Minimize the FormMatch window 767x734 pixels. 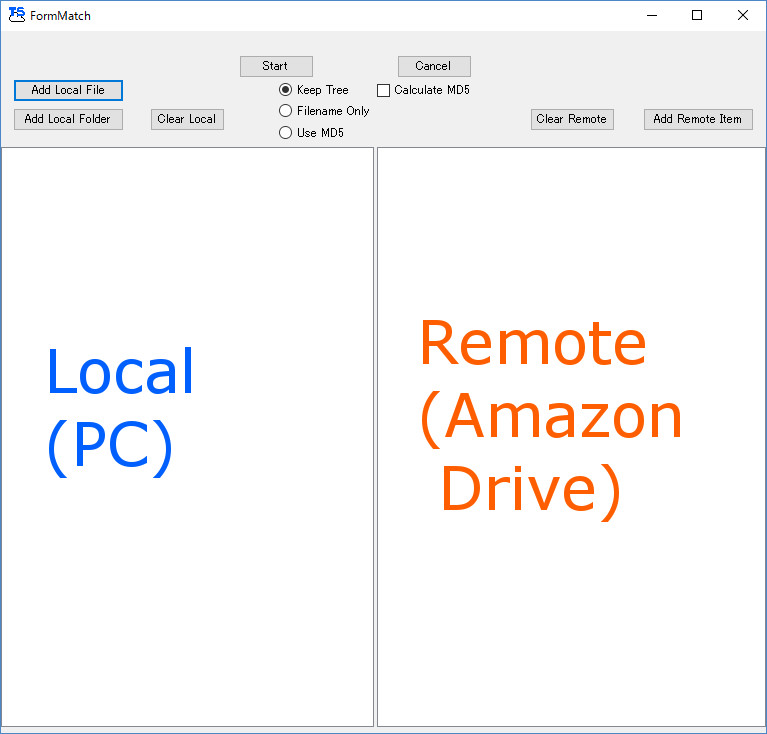pos(652,15)
